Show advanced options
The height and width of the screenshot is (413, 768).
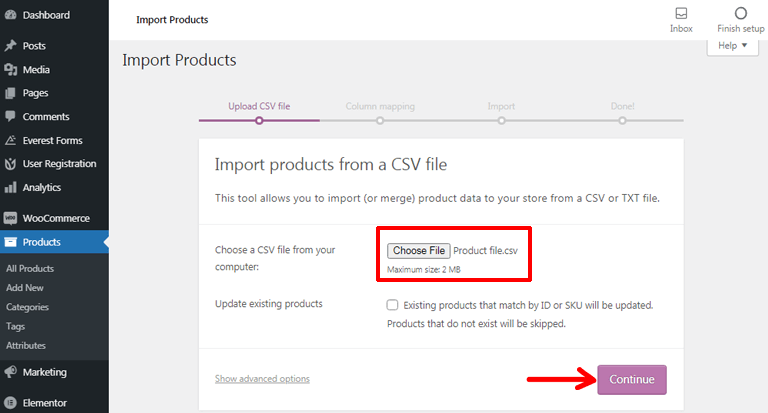pyautogui.click(x=262, y=379)
